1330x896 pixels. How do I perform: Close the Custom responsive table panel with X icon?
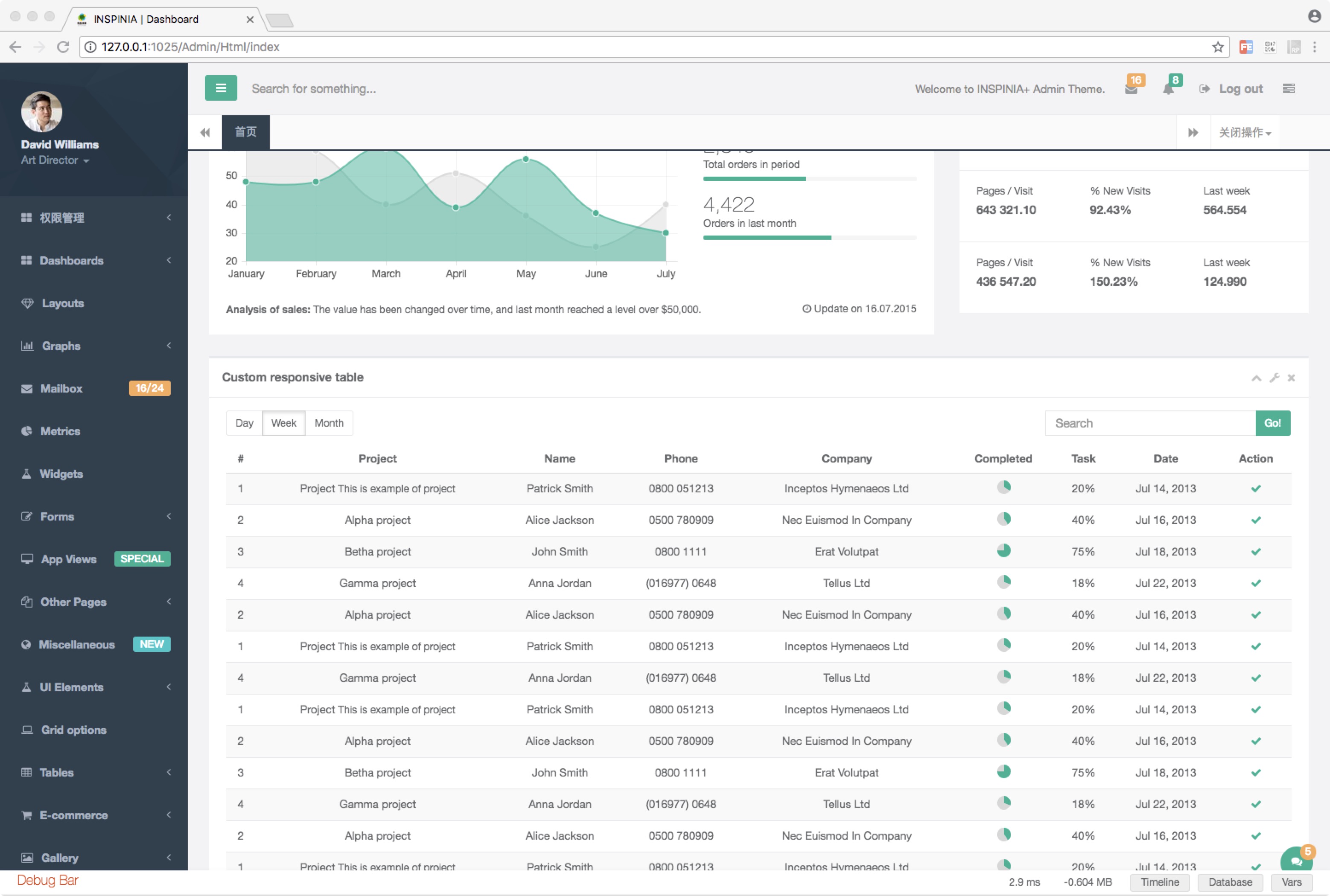1291,378
